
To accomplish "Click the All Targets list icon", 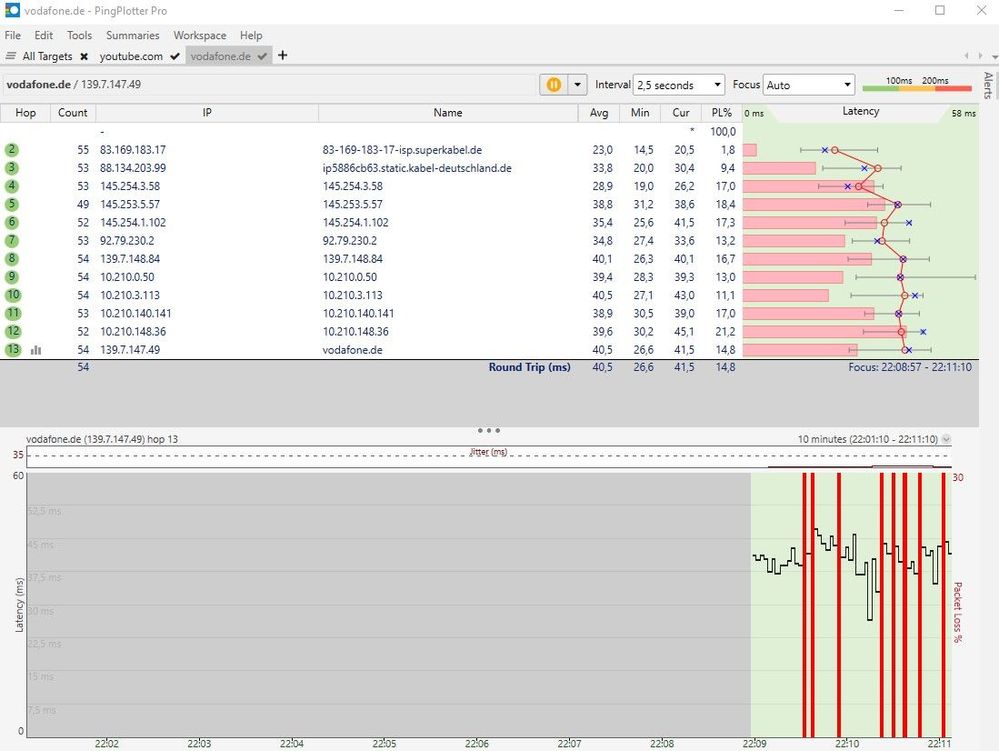I will pos(11,56).
